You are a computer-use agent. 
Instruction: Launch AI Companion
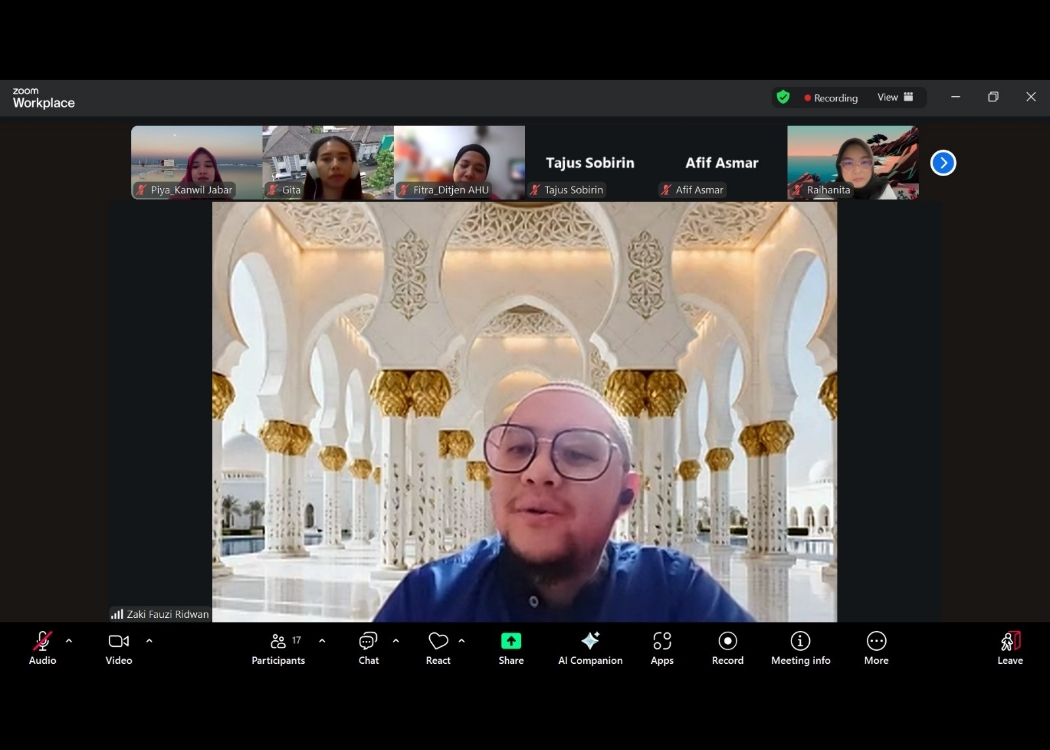tap(590, 647)
